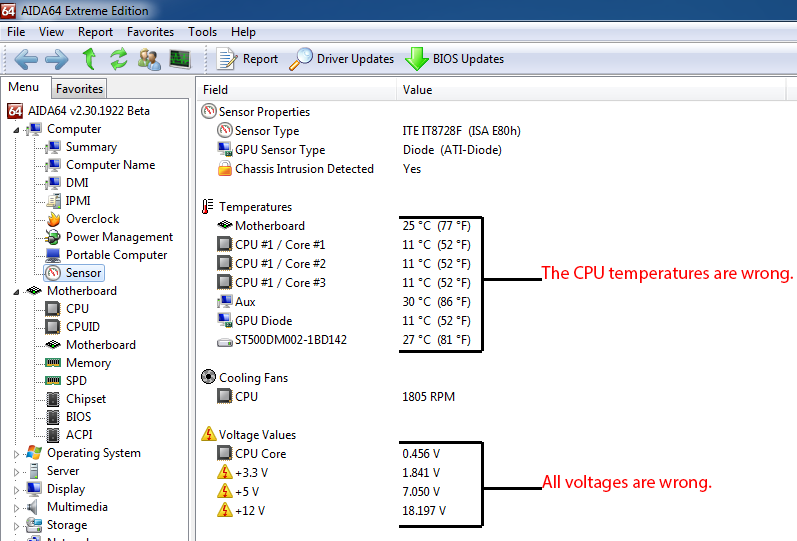Select the GPU Diode row
This screenshot has width=797, height=541.
coord(344,321)
